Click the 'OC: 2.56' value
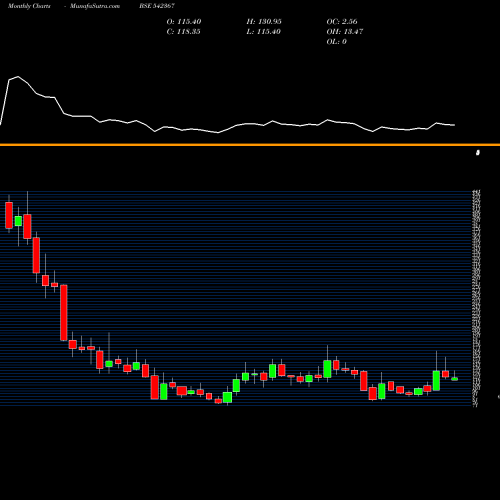This screenshot has width=500, height=500. point(342,22)
